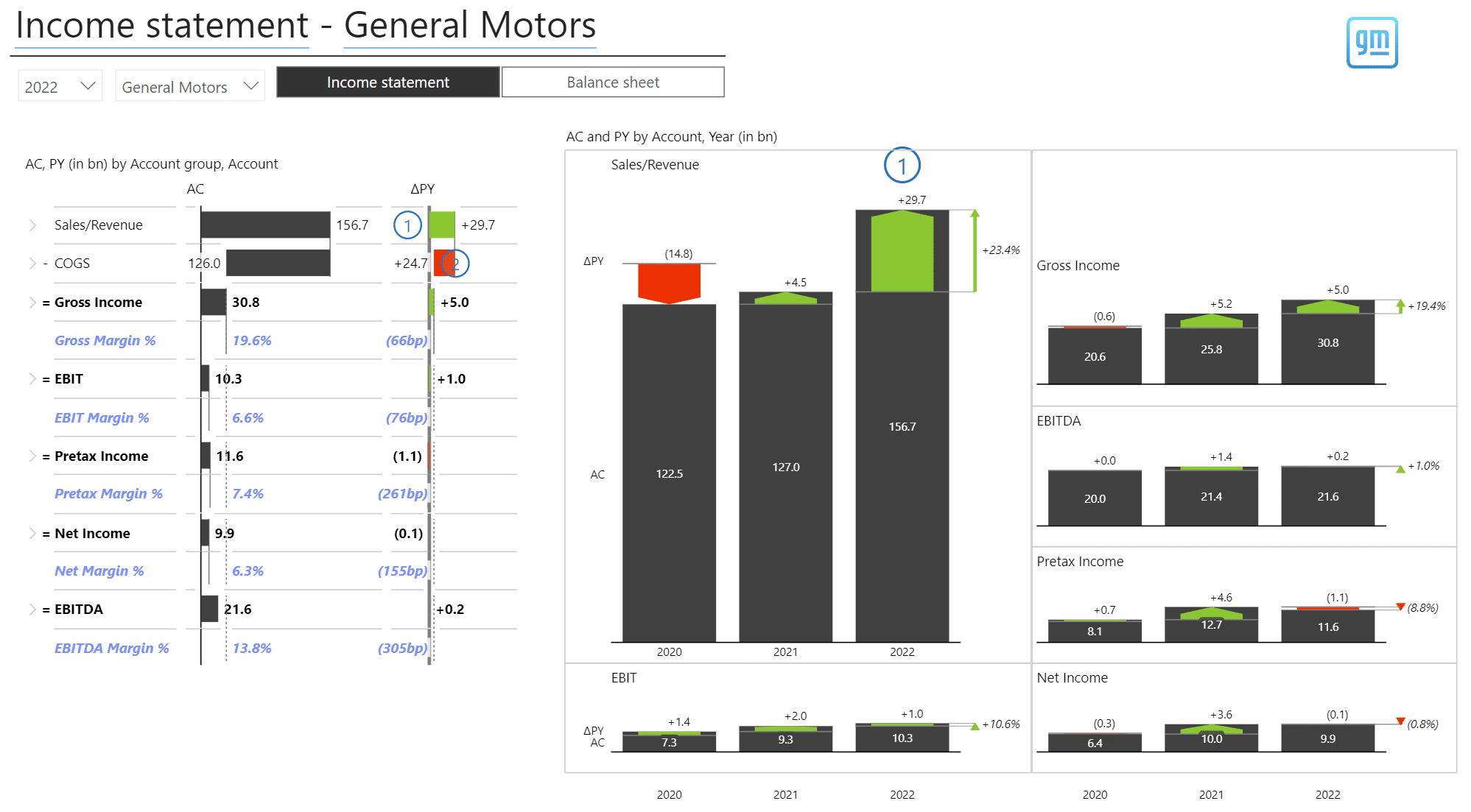This screenshot has width=1471, height=812.
Task: Click the green +23.4% growth arrow on Sales/Revenue
Action: [974, 250]
